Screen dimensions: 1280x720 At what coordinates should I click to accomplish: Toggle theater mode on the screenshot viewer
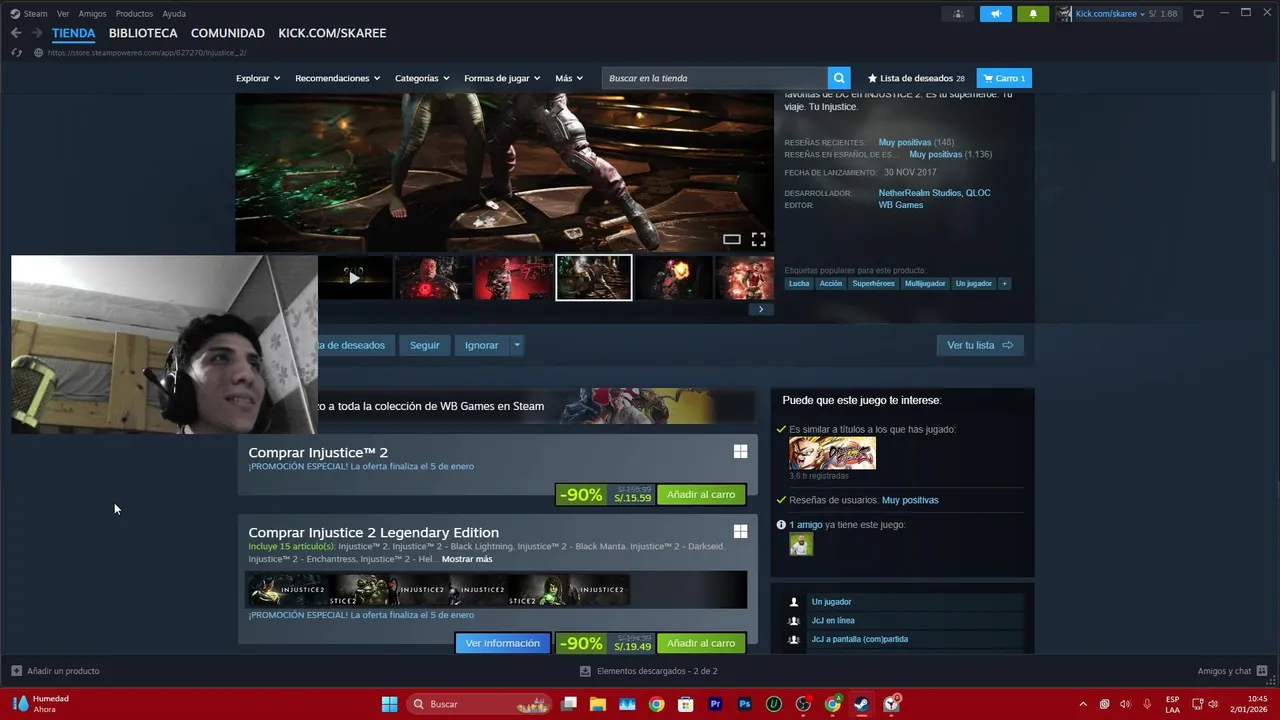click(x=732, y=239)
